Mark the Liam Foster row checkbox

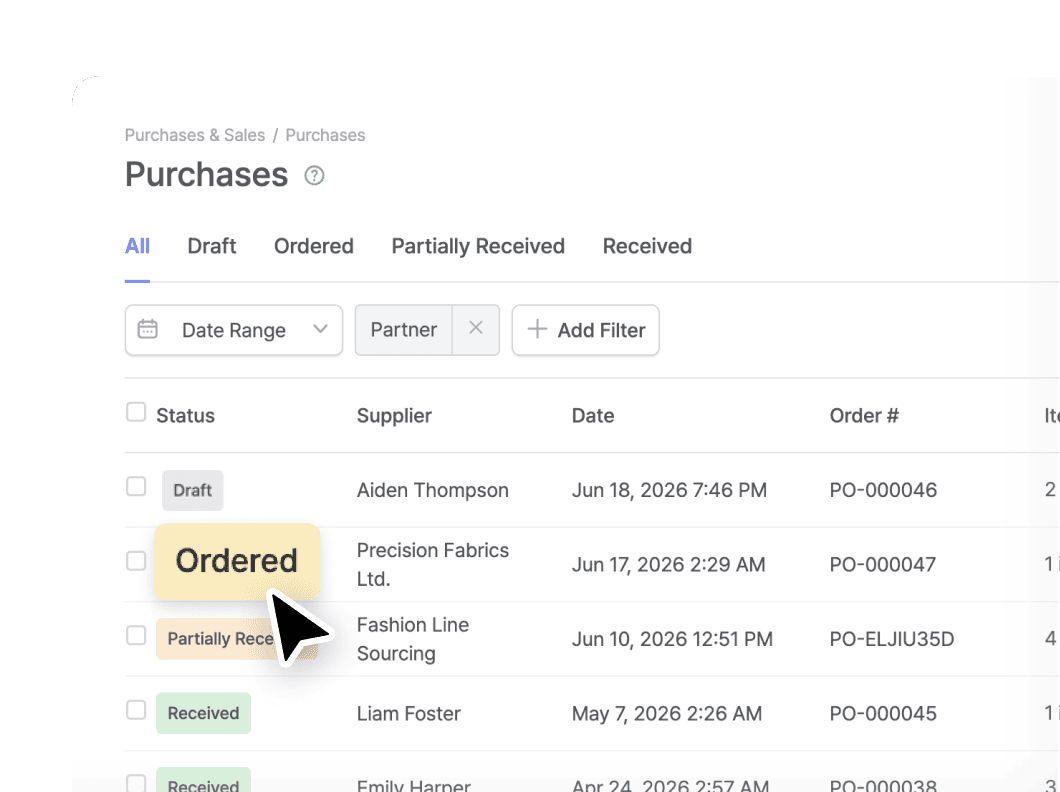coord(136,709)
